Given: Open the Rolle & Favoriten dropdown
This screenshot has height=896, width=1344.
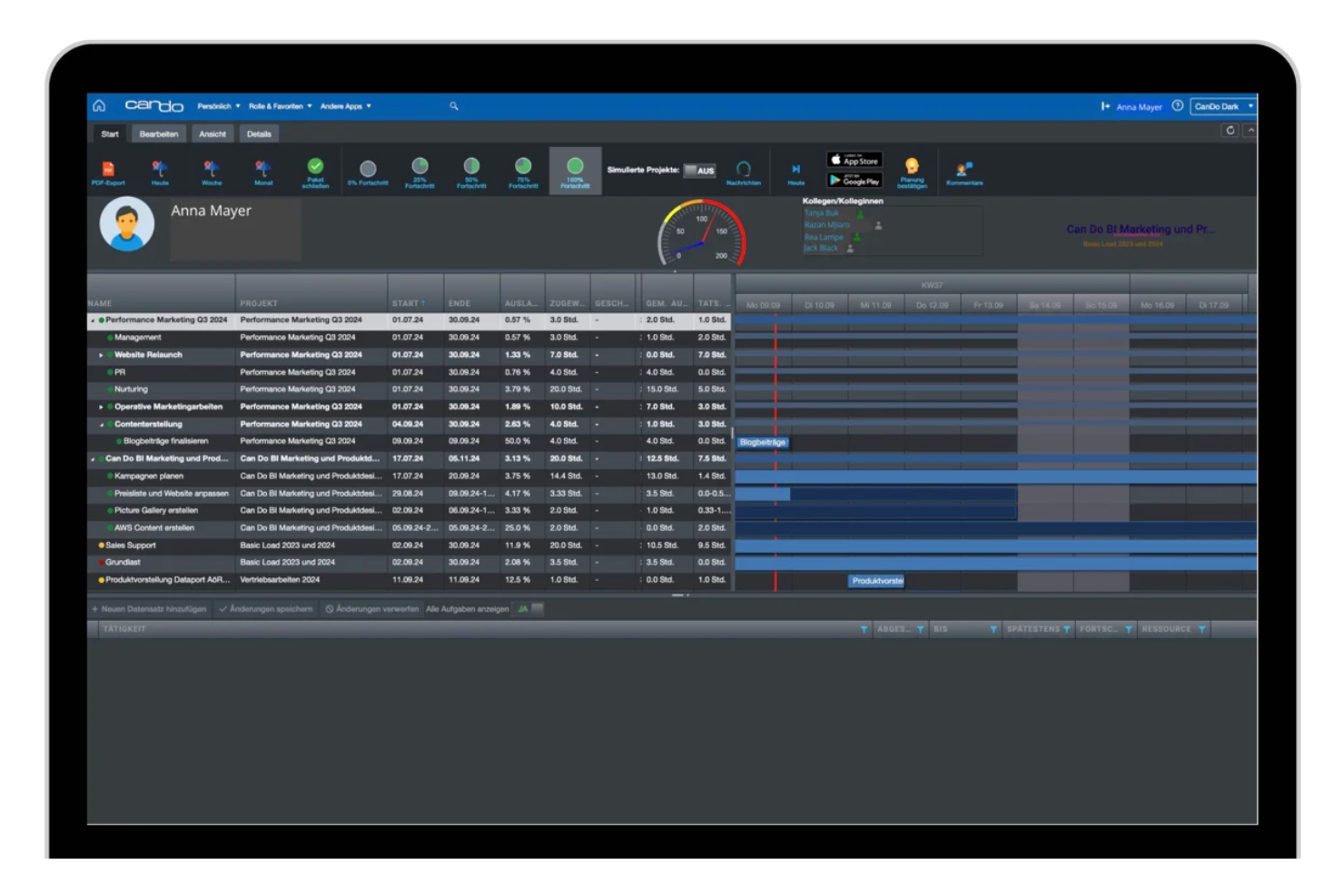Looking at the screenshot, I should point(281,106).
